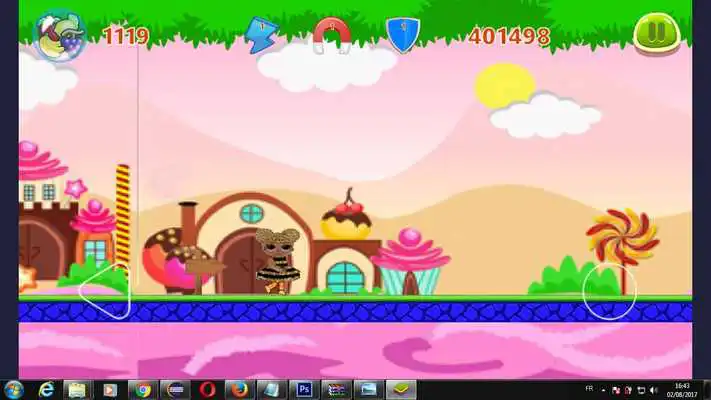Open Internet Explorer from the taskbar
711x400 pixels.
pos(46,389)
